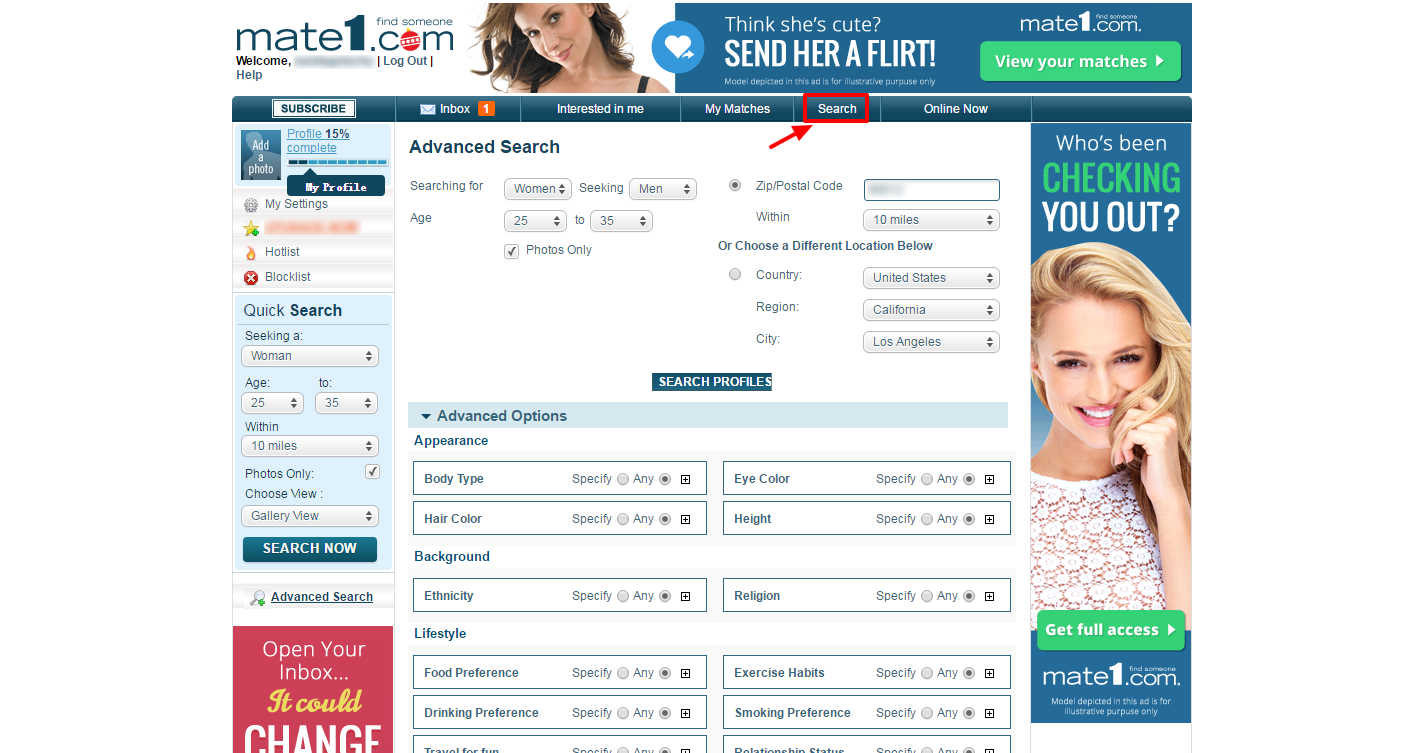The image size is (1423, 753).
Task: Open the Searching for Women dropdown
Action: pyautogui.click(x=538, y=189)
